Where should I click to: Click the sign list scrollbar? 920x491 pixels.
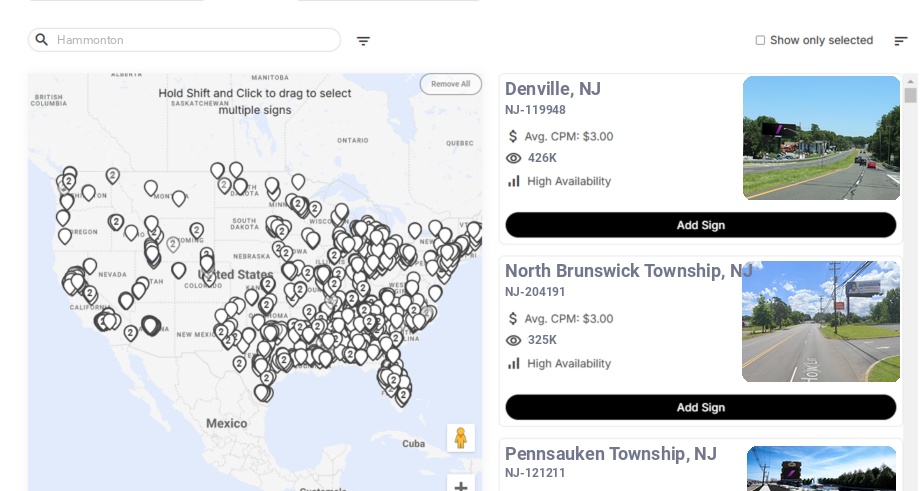[x=910, y=95]
